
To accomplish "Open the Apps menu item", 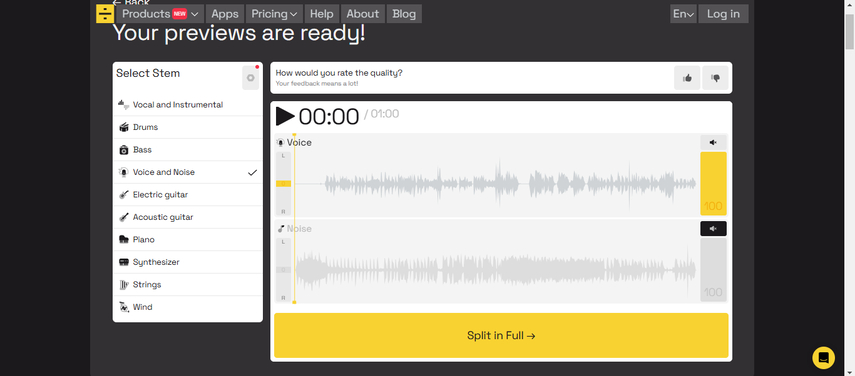I will coord(225,14).
